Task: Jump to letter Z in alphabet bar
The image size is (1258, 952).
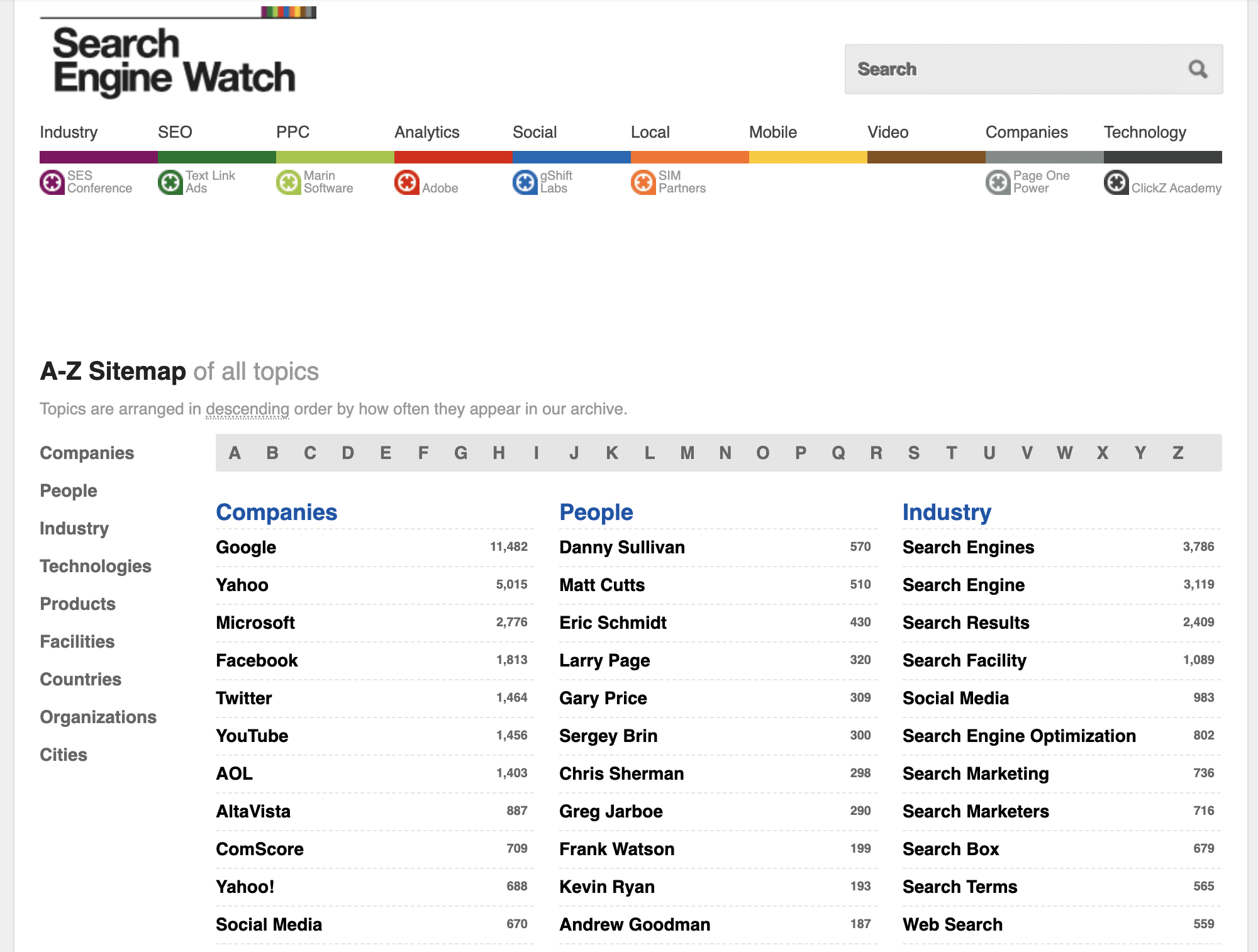Action: (x=1178, y=453)
